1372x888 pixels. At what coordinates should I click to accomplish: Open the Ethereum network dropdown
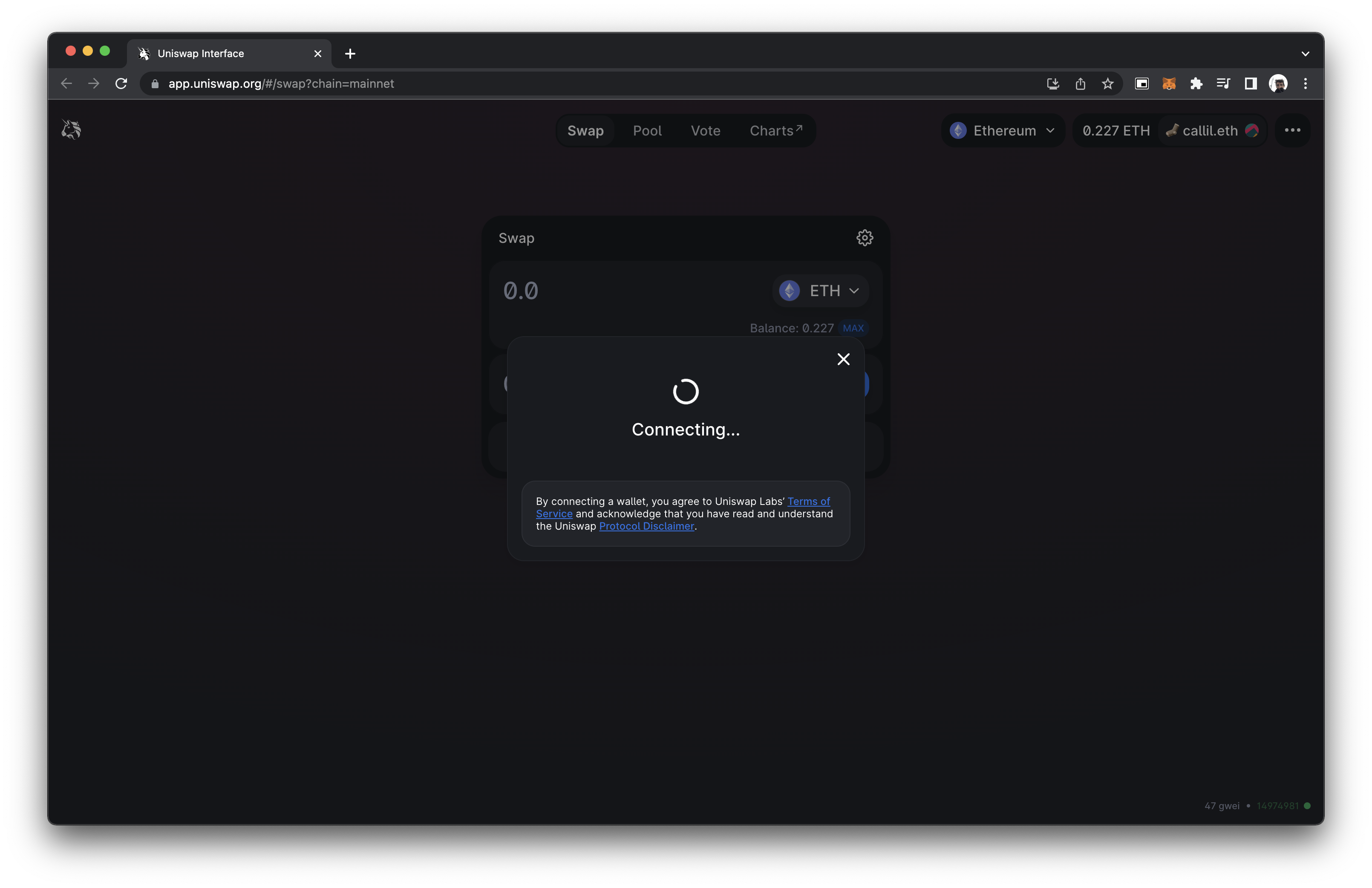tap(1003, 130)
